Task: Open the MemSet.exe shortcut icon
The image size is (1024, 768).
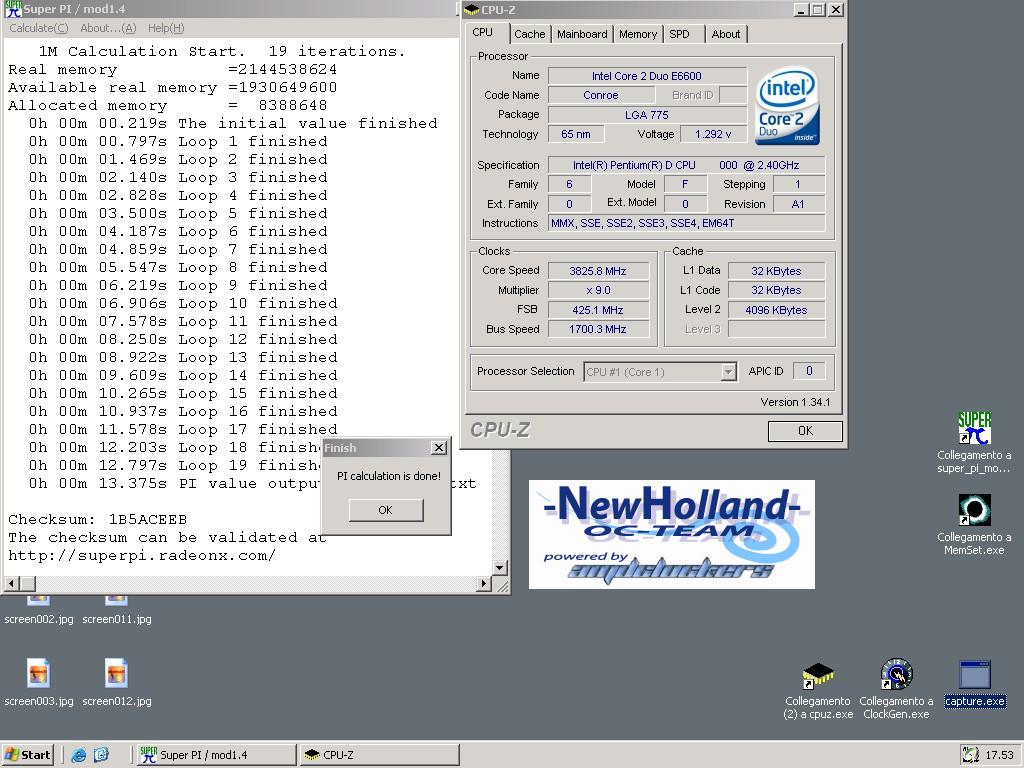Action: click(974, 510)
